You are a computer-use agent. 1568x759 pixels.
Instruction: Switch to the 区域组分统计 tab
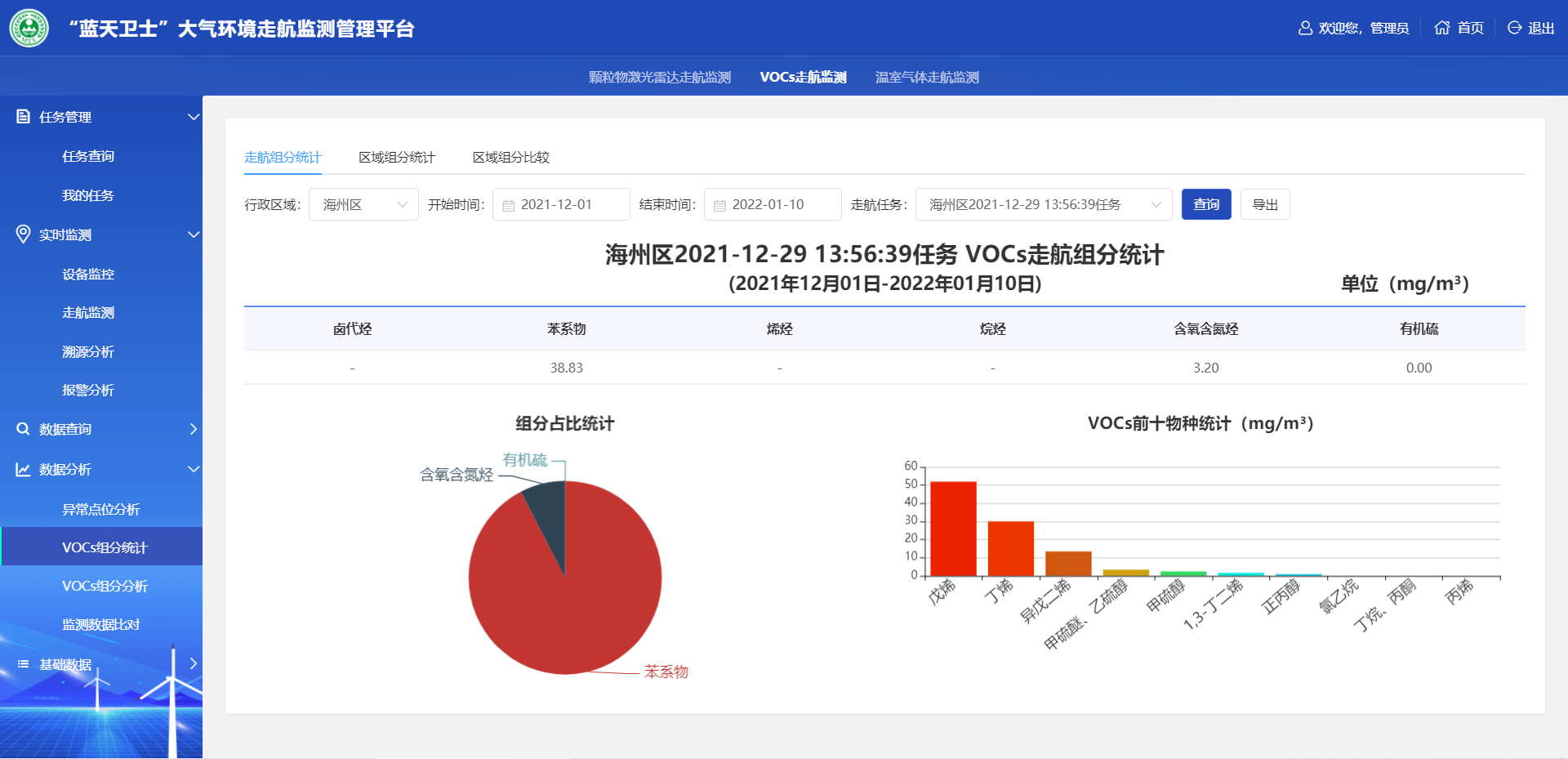click(x=397, y=157)
